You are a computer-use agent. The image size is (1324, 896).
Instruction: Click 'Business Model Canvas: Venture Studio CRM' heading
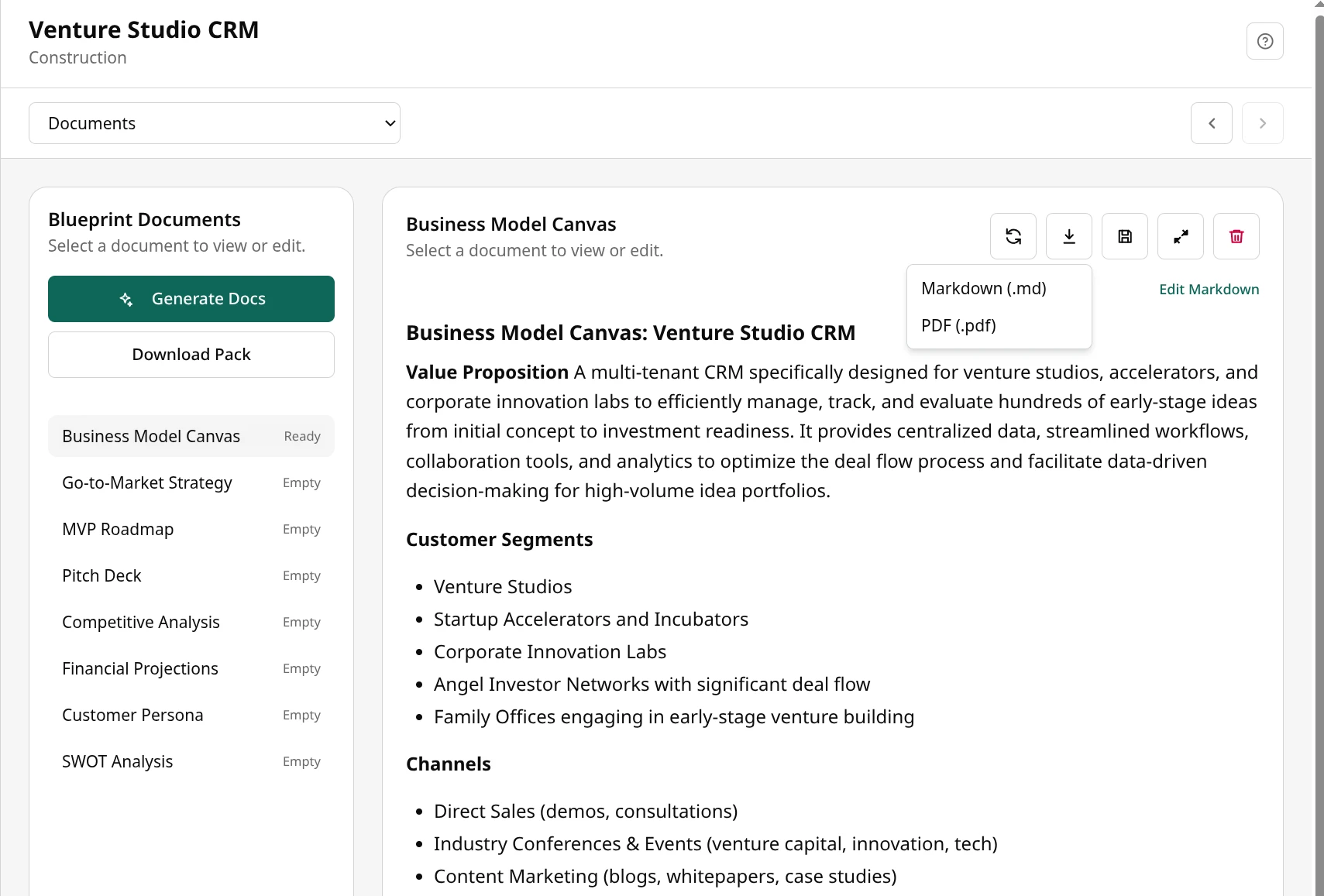pos(631,333)
